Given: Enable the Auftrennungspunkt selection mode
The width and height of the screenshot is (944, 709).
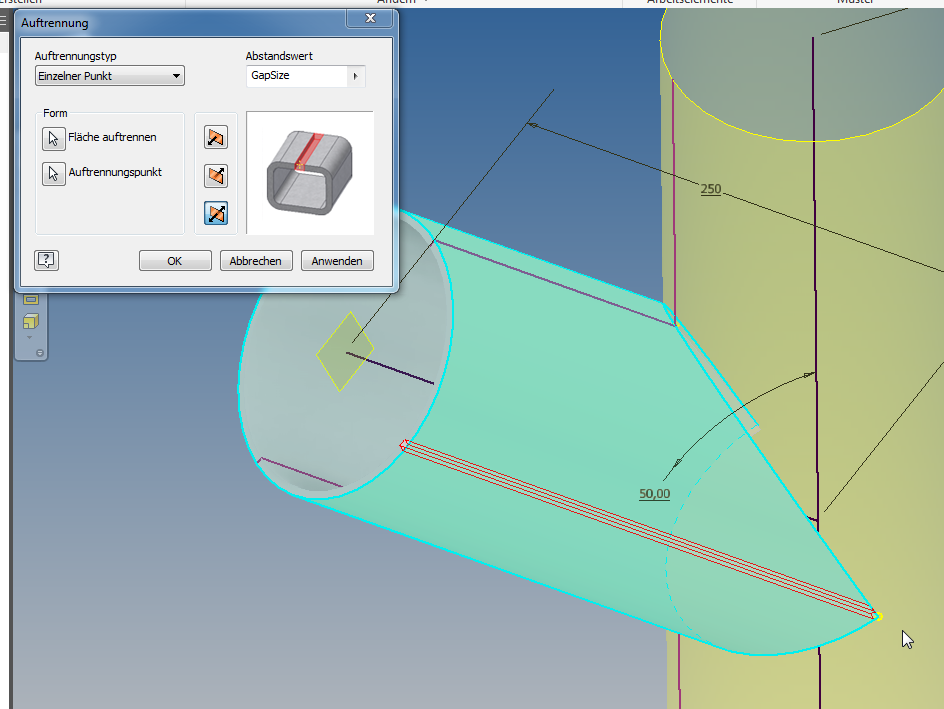Looking at the screenshot, I should (x=55, y=174).
